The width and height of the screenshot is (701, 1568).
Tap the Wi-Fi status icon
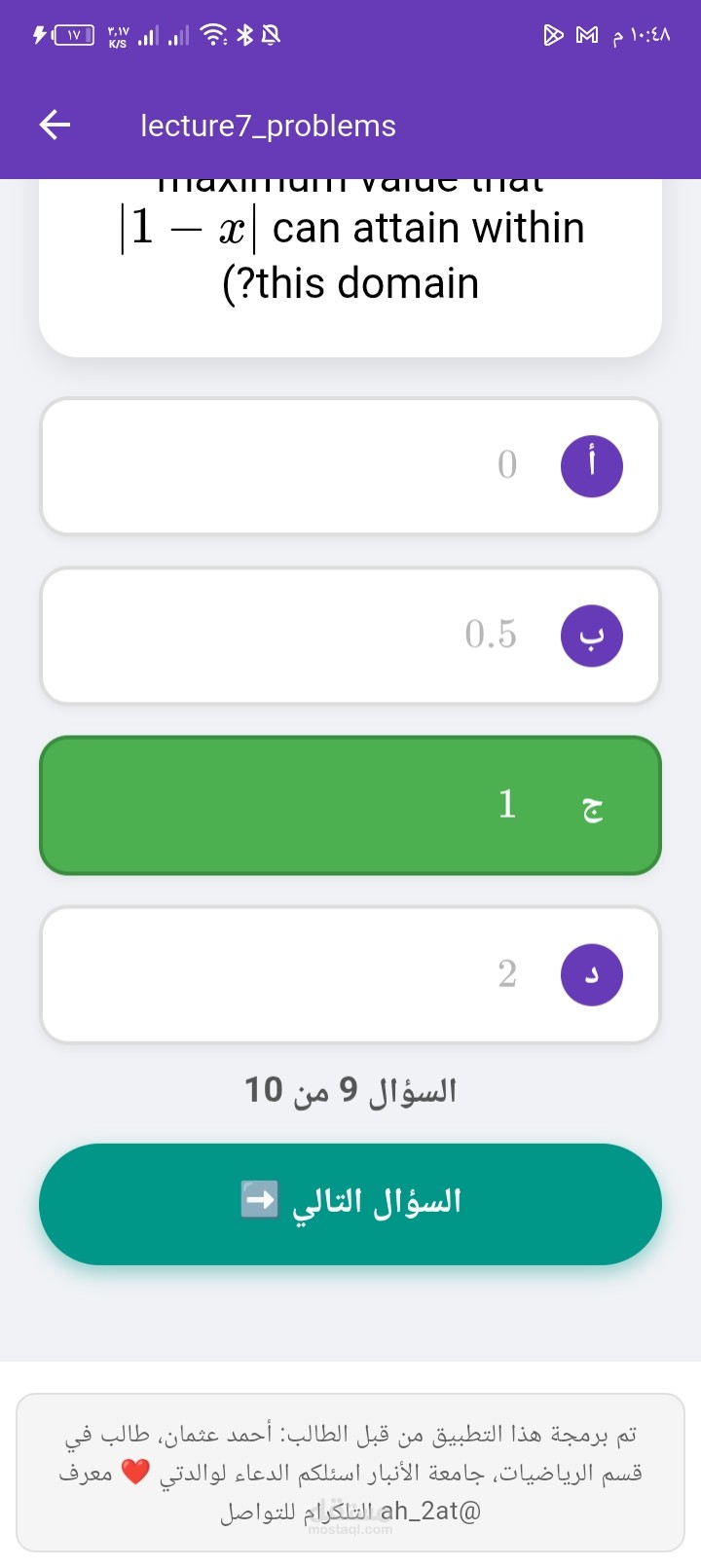tap(213, 35)
